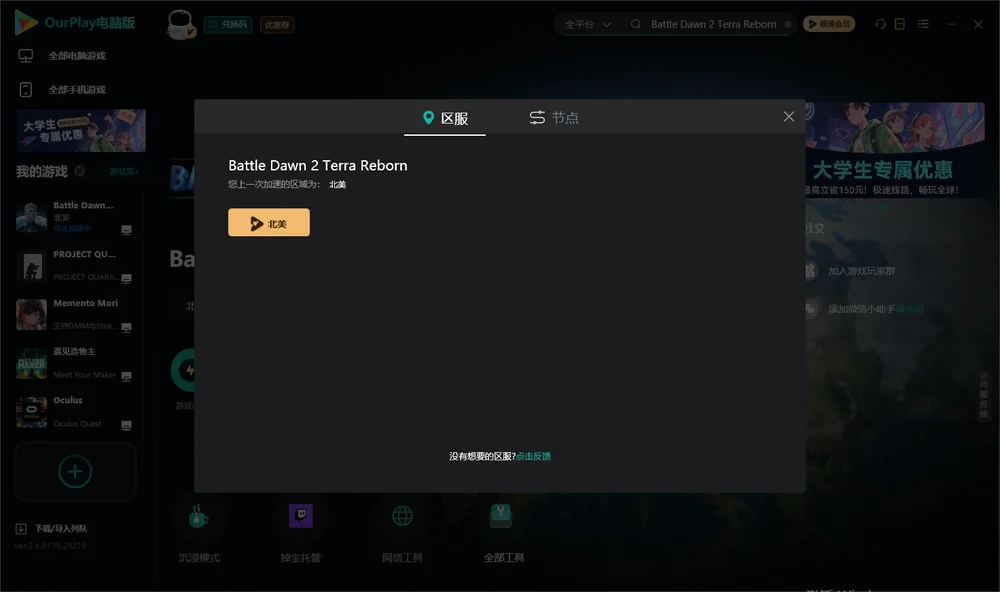The image size is (1000, 592).
Task: Switch to the 节点 tab
Action: tap(554, 118)
